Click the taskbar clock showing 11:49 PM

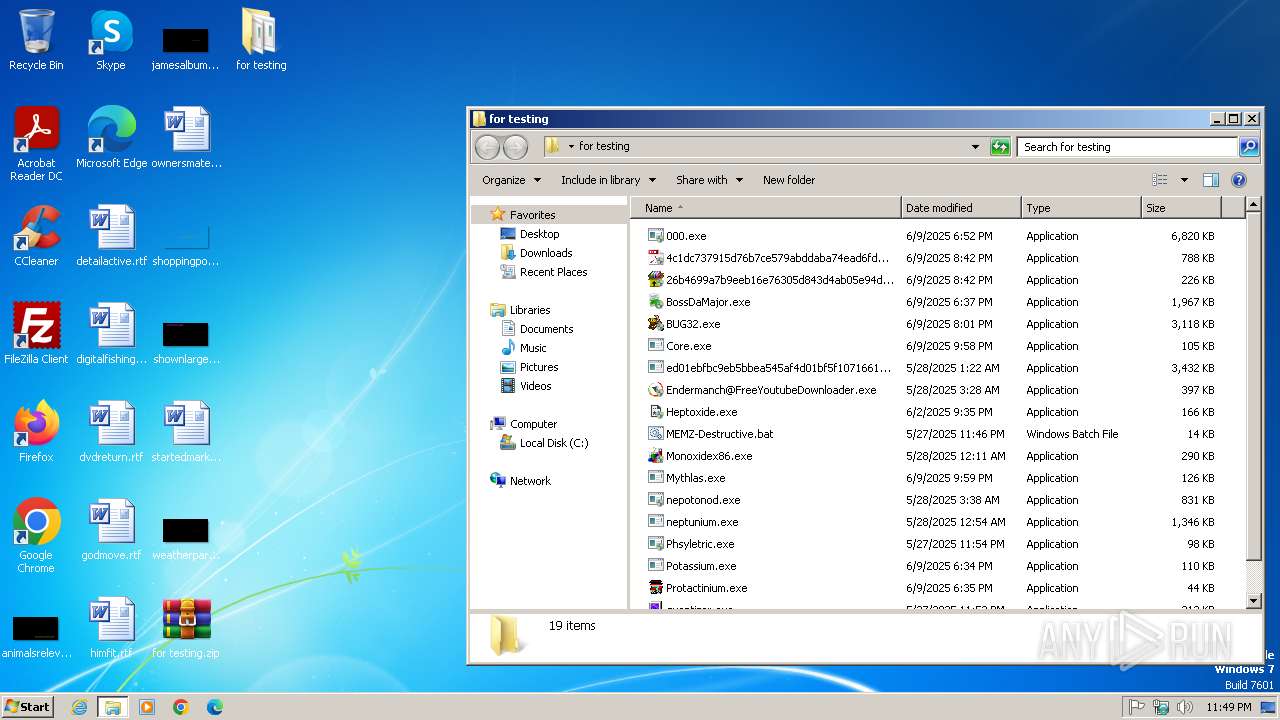1228,707
